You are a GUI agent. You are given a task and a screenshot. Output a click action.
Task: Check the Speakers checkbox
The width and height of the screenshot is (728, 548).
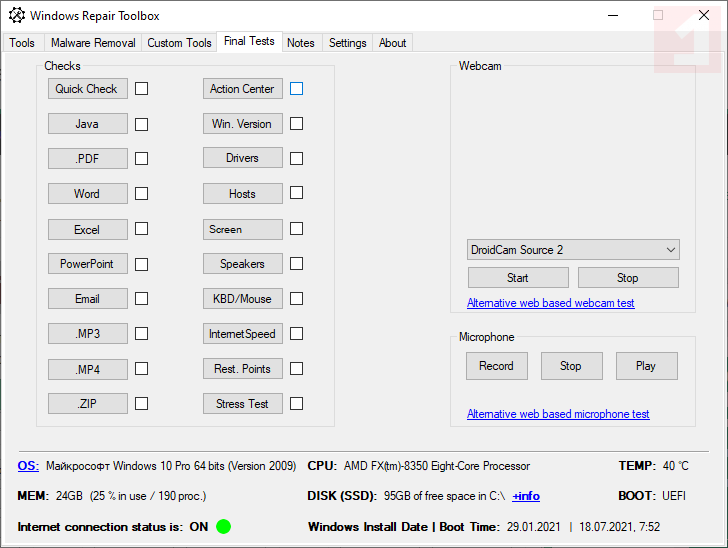pyautogui.click(x=297, y=263)
